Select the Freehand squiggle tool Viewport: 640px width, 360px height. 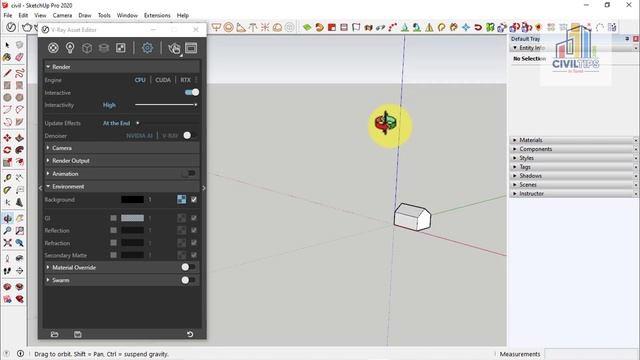tap(19, 73)
